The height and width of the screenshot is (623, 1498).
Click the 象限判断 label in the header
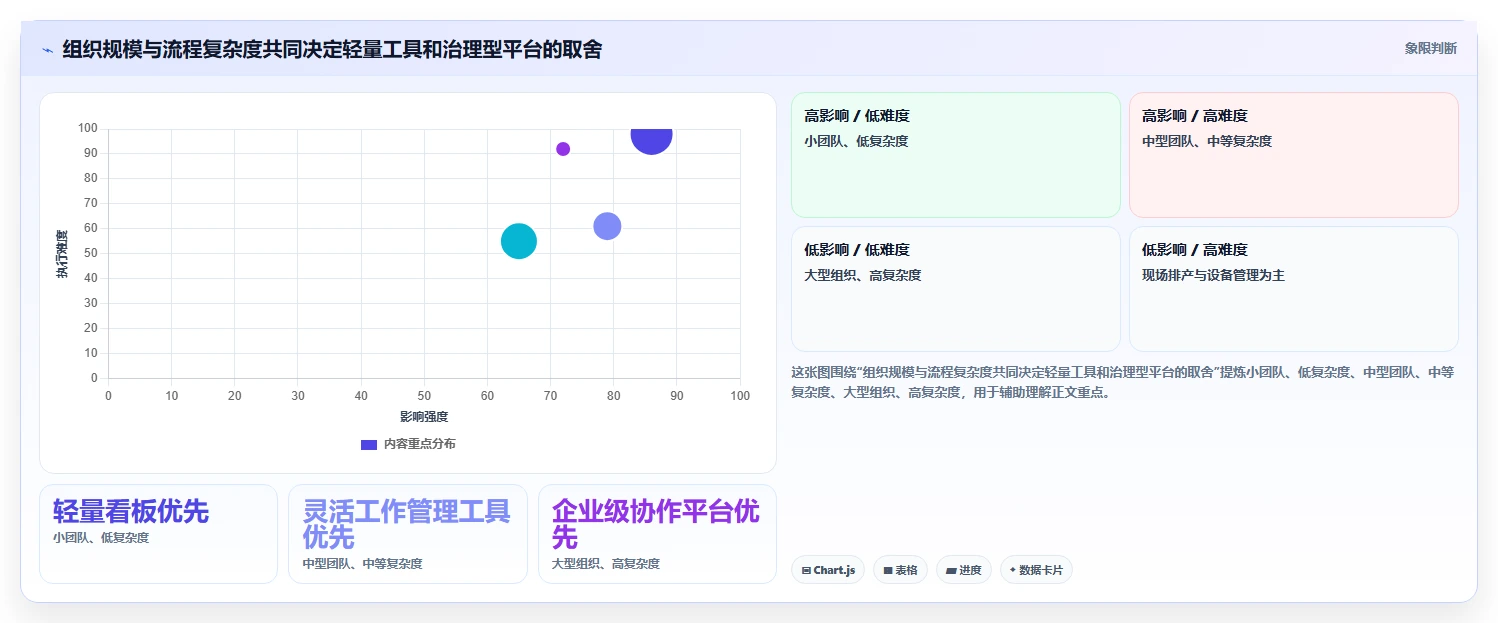coord(1430,48)
